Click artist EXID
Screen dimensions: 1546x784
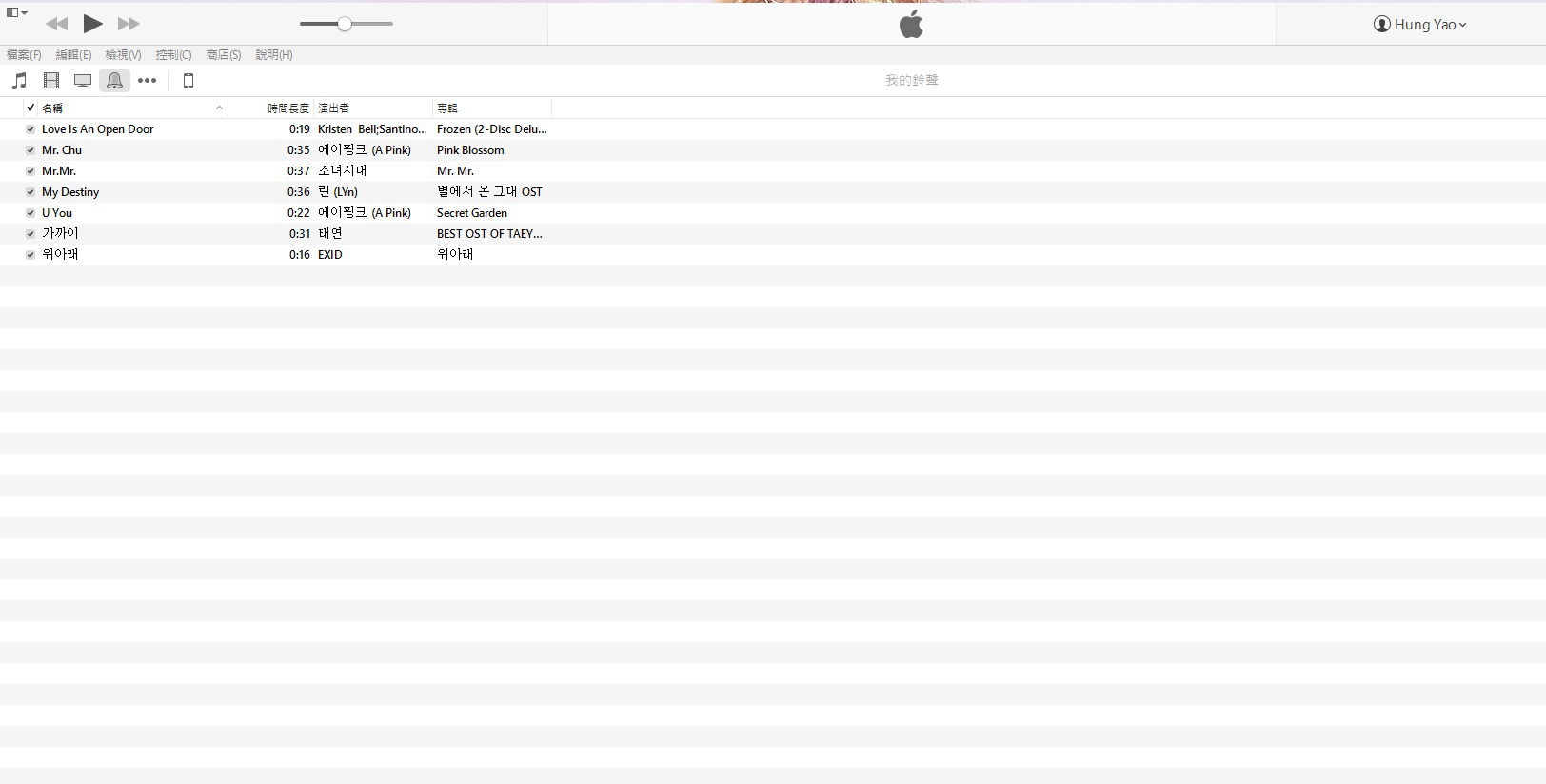[330, 255]
